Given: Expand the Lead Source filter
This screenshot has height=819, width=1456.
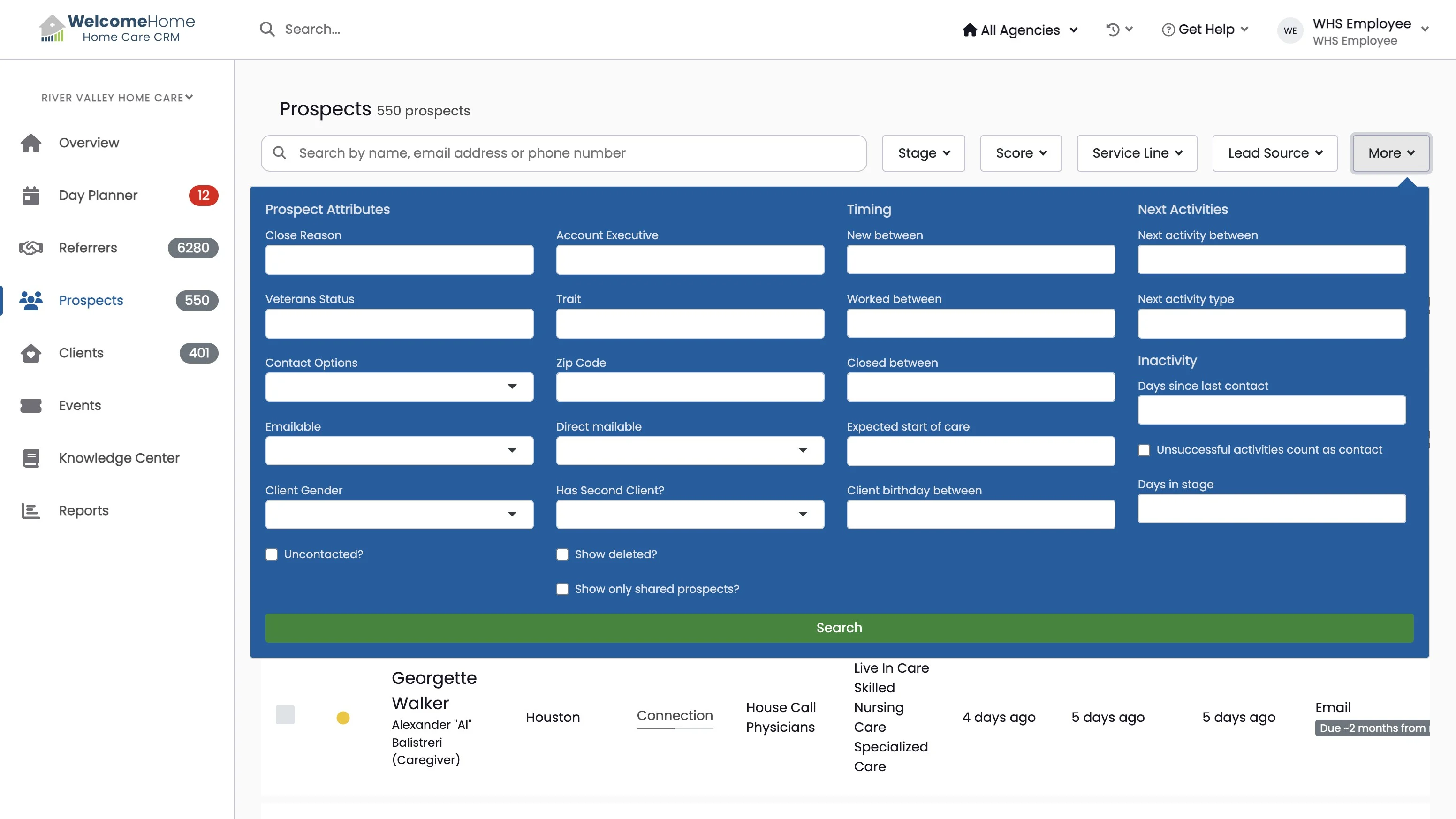Looking at the screenshot, I should [1274, 153].
